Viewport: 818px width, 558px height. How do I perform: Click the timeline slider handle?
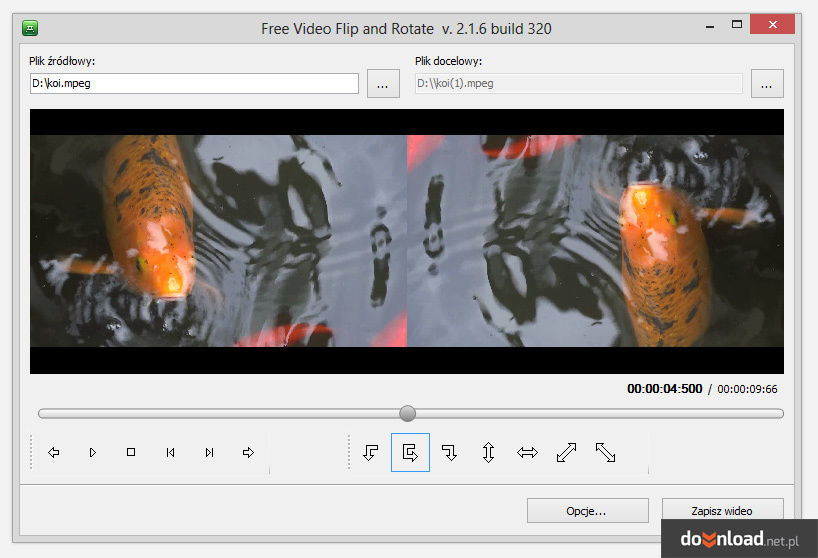(407, 414)
